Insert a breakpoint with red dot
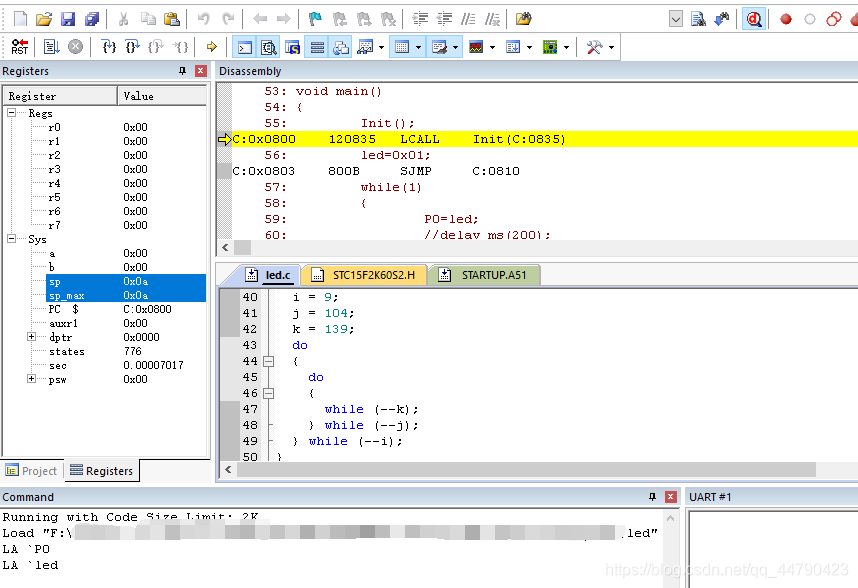Screen dimensions: 858x588 pyautogui.click(x=786, y=20)
